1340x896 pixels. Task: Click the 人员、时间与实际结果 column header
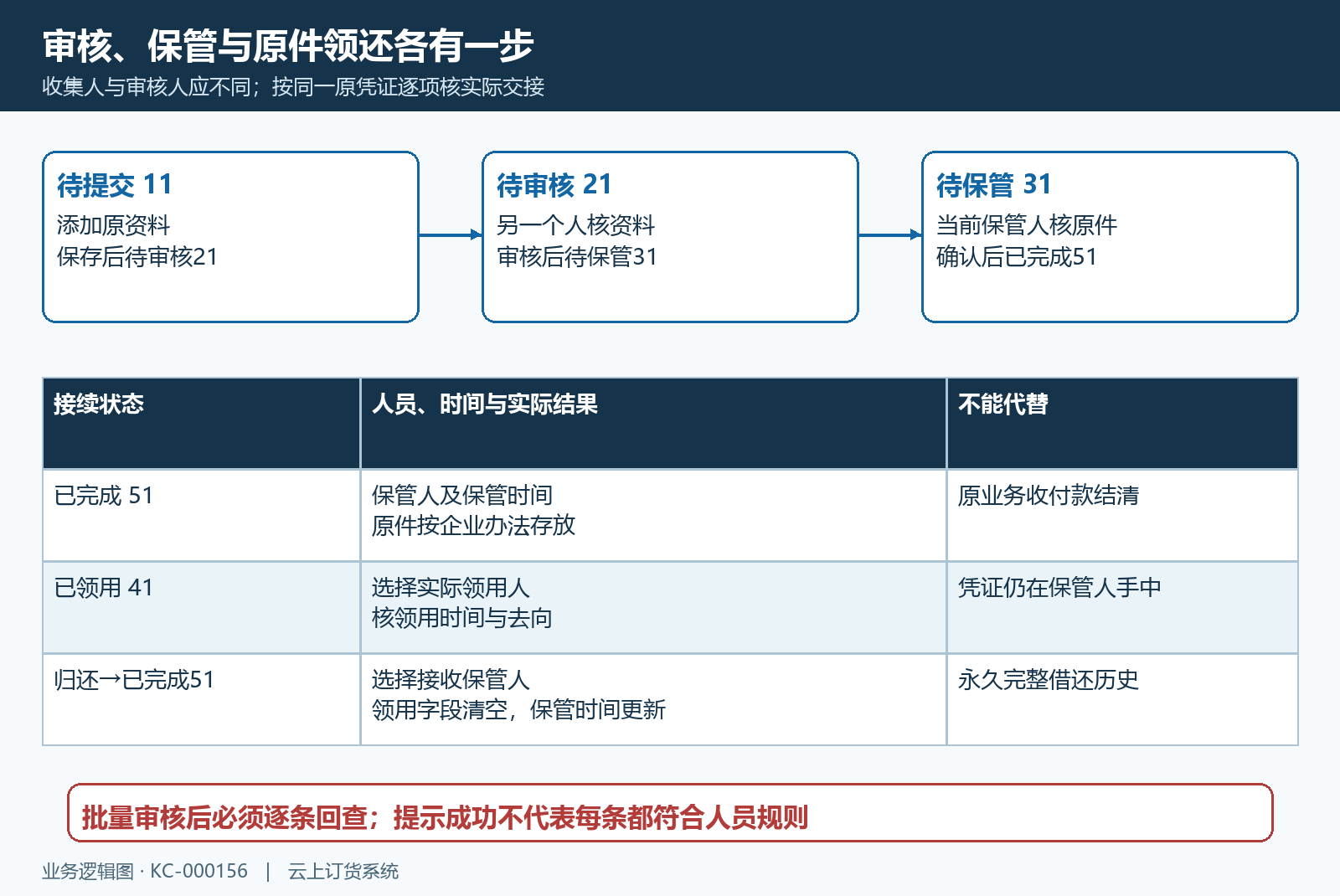tap(653, 423)
